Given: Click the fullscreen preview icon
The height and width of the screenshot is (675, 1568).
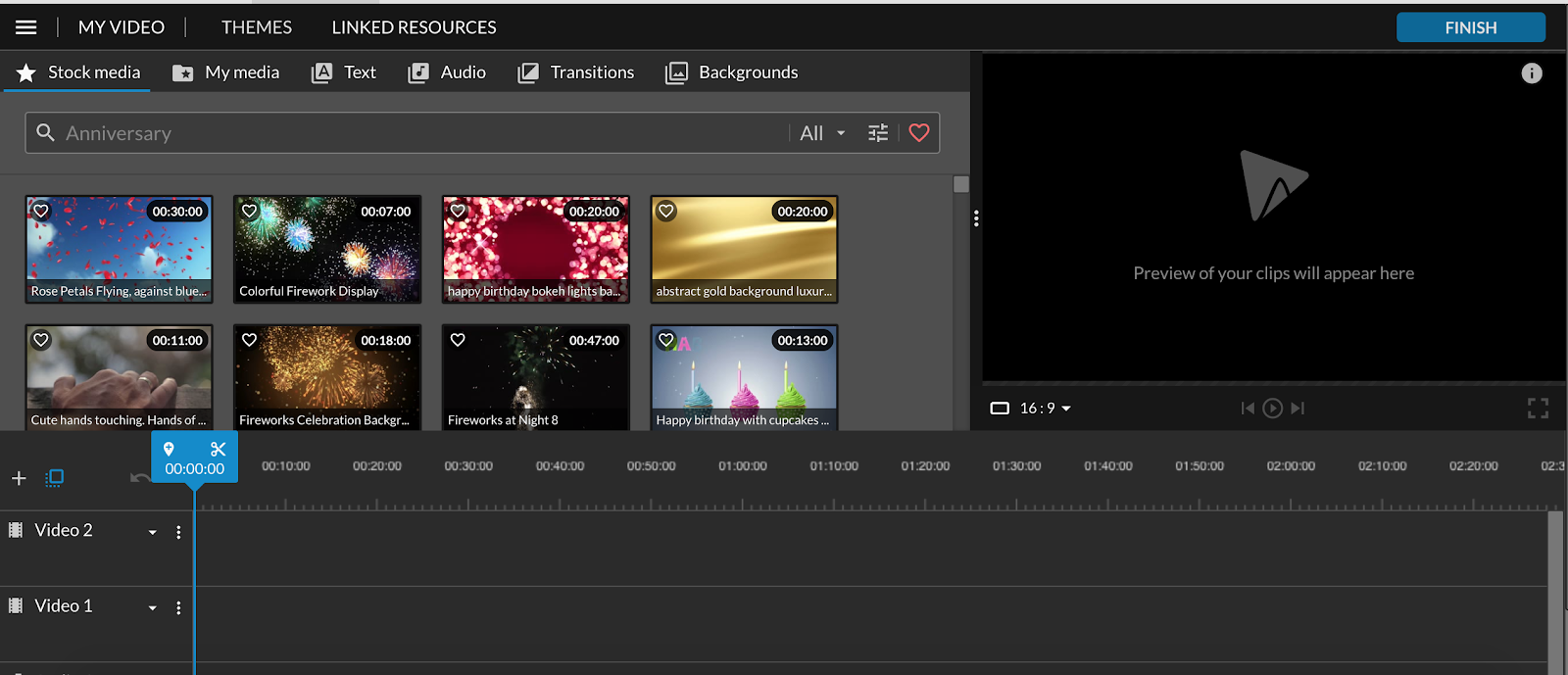Looking at the screenshot, I should pos(1539,409).
